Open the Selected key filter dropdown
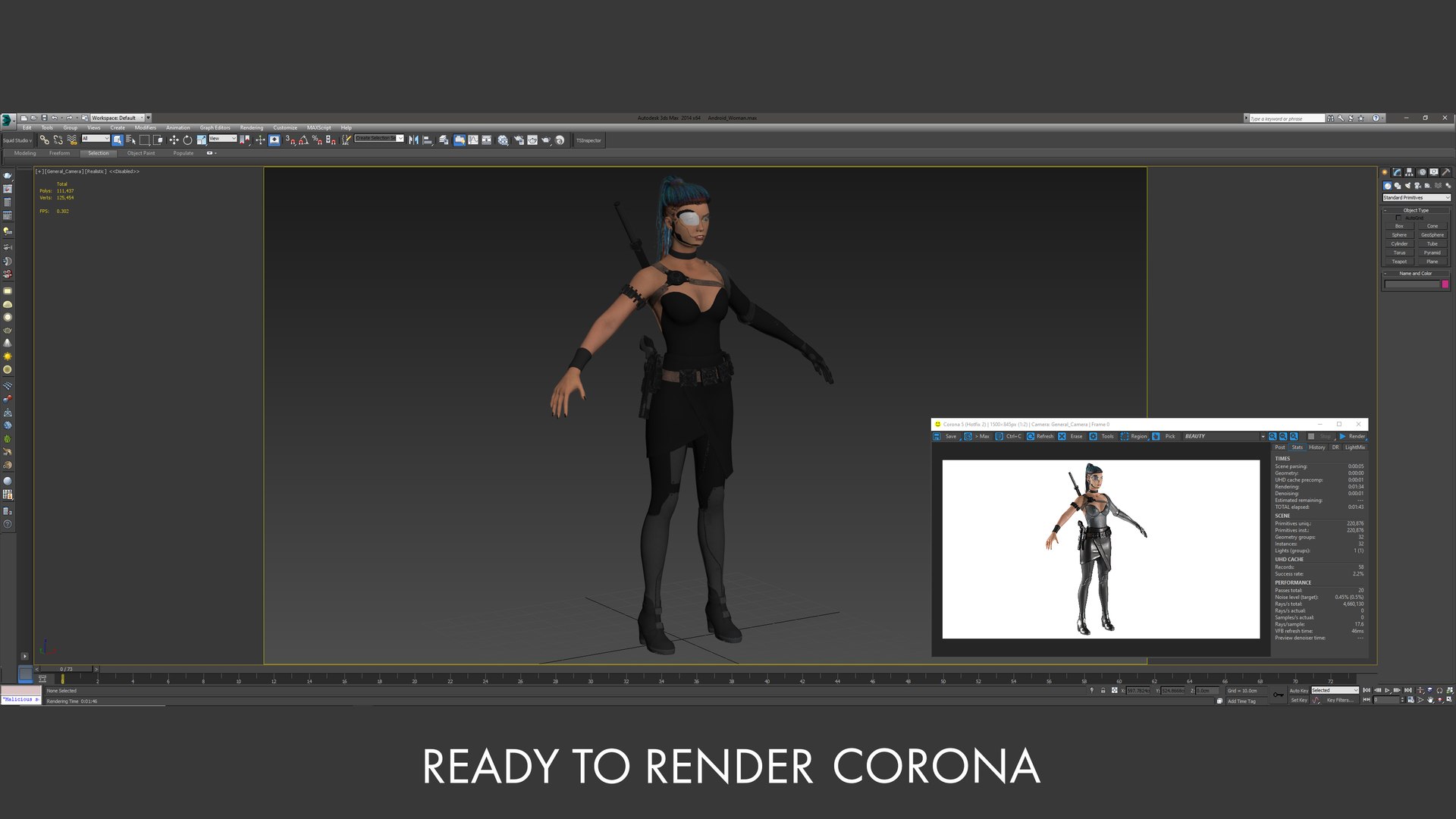The height and width of the screenshot is (819, 1456). click(1335, 690)
